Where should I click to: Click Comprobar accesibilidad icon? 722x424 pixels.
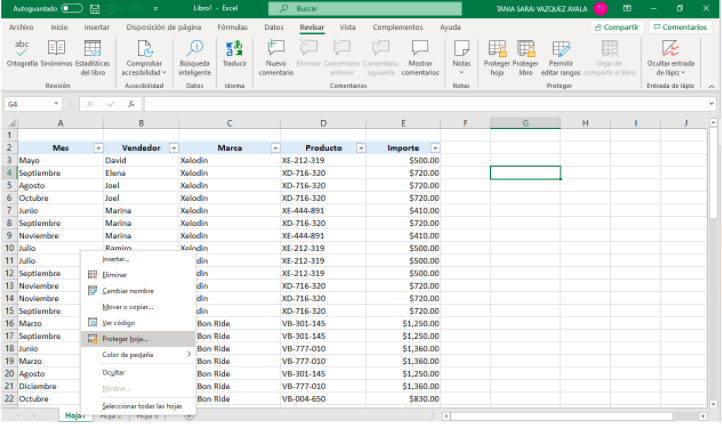[144, 58]
